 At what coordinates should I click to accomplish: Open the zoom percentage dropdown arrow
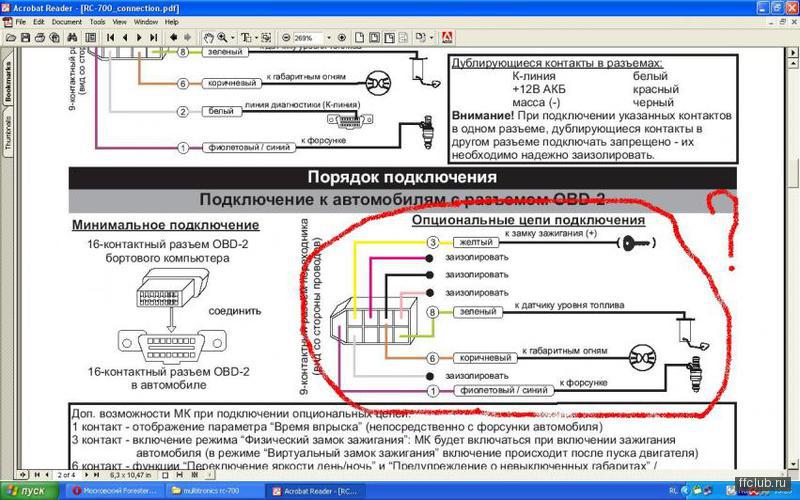click(329, 38)
